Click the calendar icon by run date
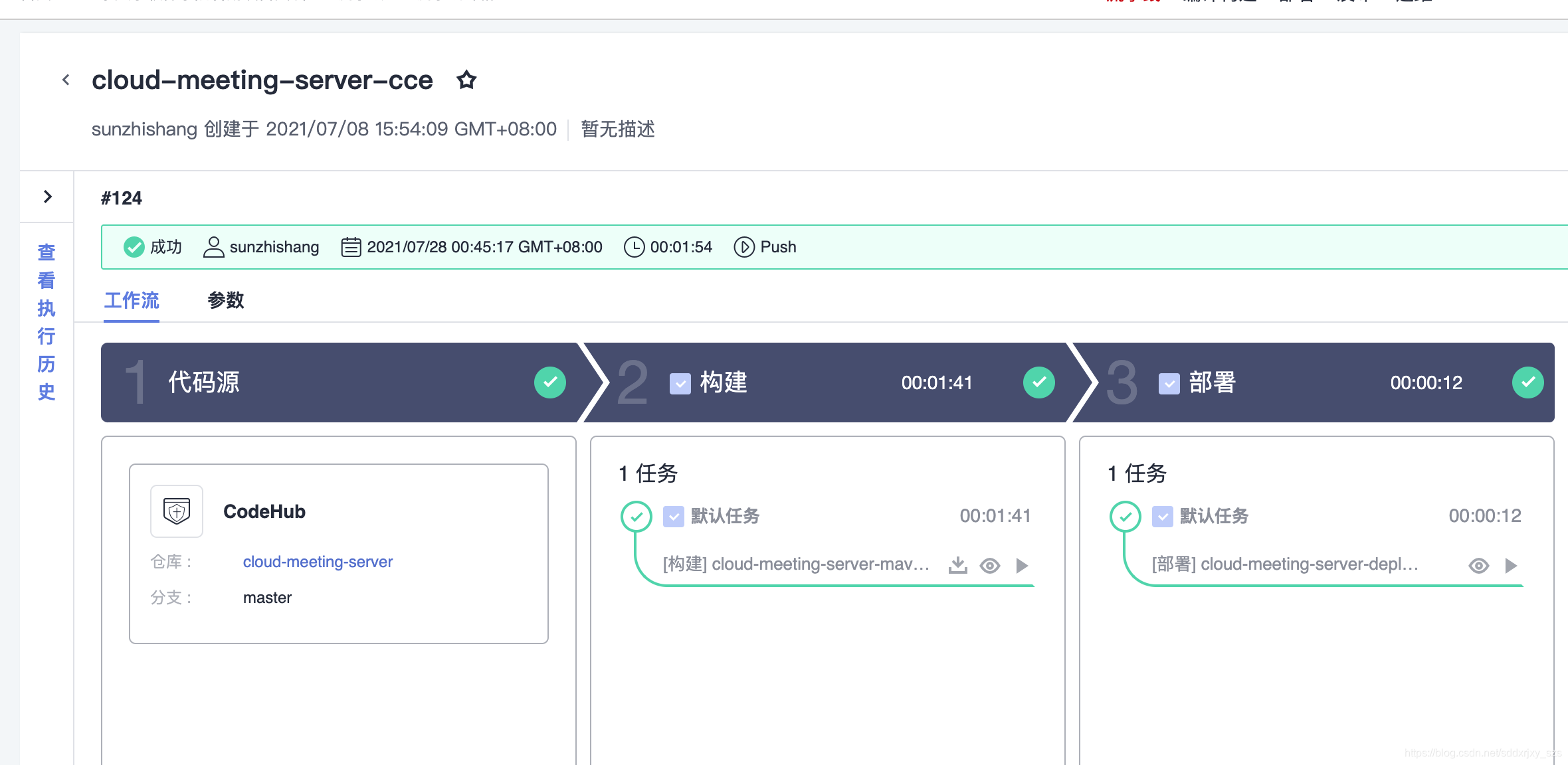Image resolution: width=1568 pixels, height=765 pixels. click(x=351, y=247)
